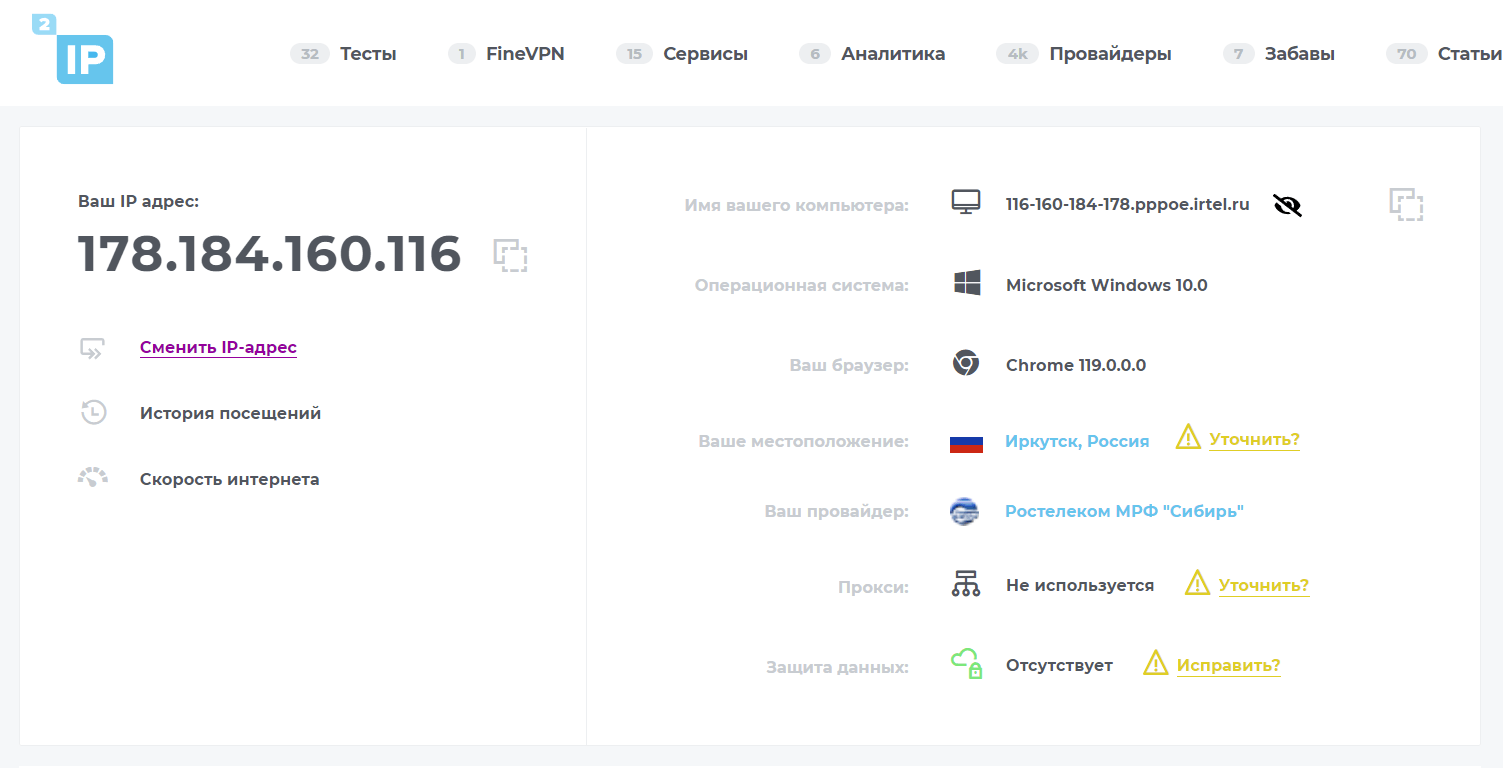Screen dimensions: 1503x768
Task: Click the 15 badge beside Сервисы
Action: click(x=634, y=54)
